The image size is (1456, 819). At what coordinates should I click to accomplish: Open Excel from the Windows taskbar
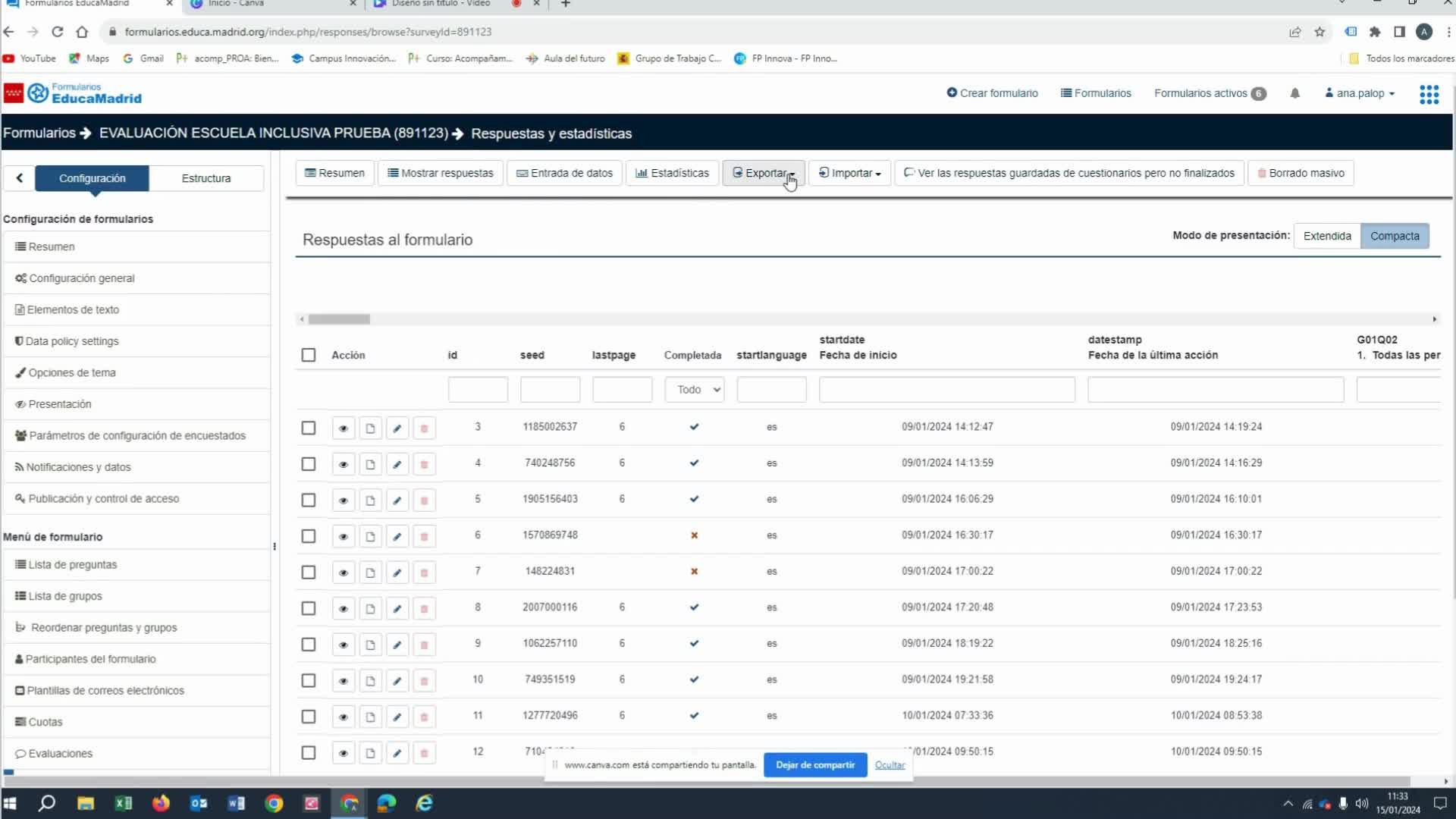[x=123, y=803]
